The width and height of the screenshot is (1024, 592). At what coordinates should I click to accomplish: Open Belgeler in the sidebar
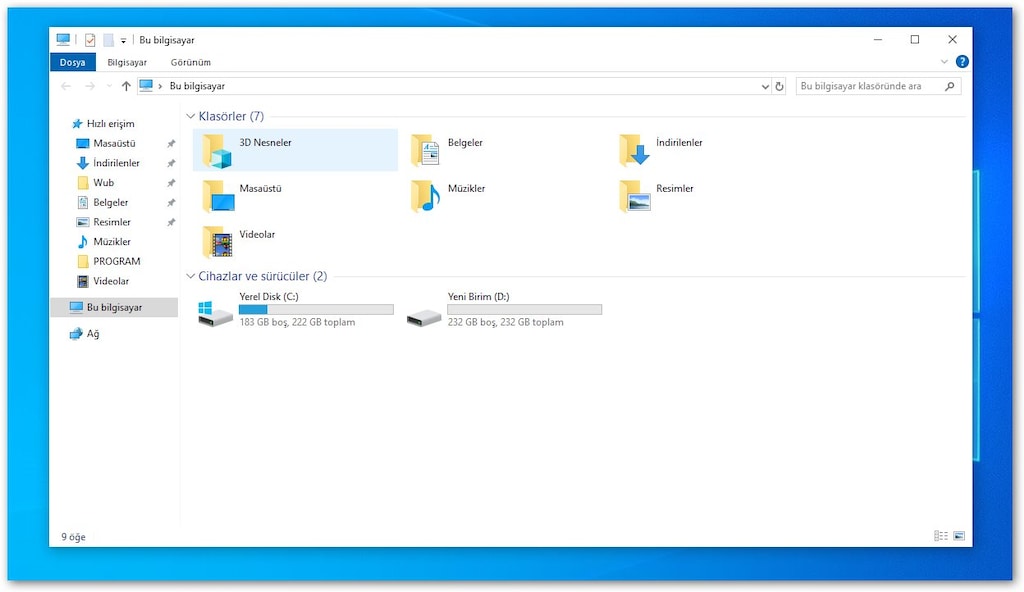coord(103,202)
